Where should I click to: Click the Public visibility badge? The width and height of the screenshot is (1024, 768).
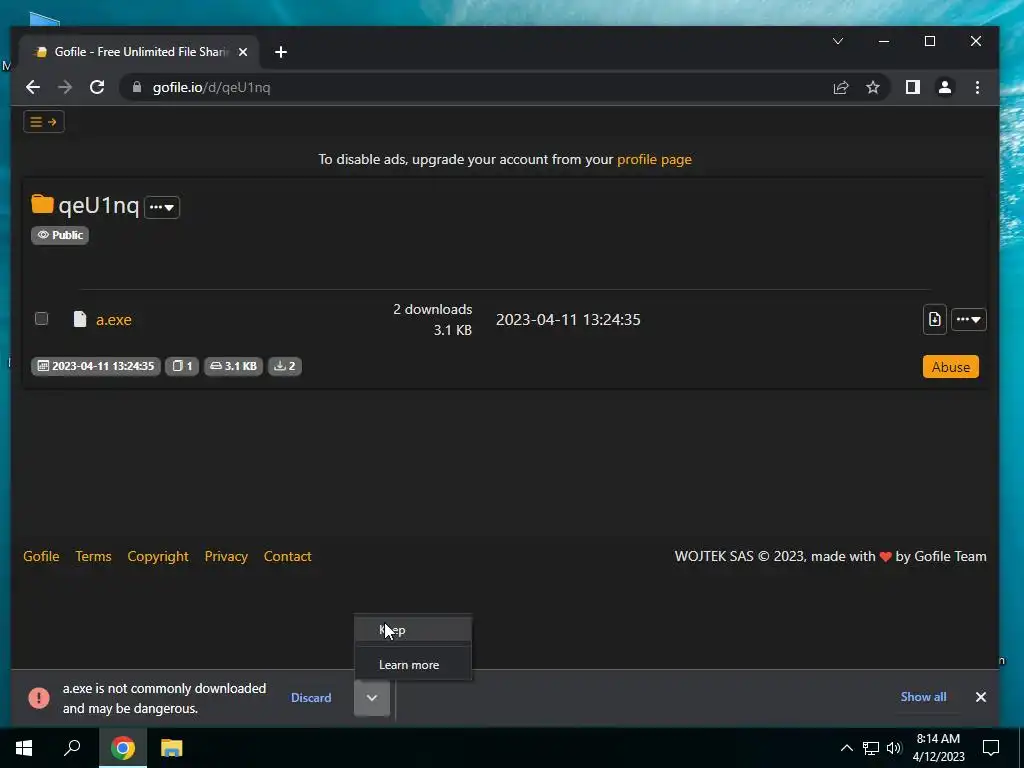click(x=60, y=235)
